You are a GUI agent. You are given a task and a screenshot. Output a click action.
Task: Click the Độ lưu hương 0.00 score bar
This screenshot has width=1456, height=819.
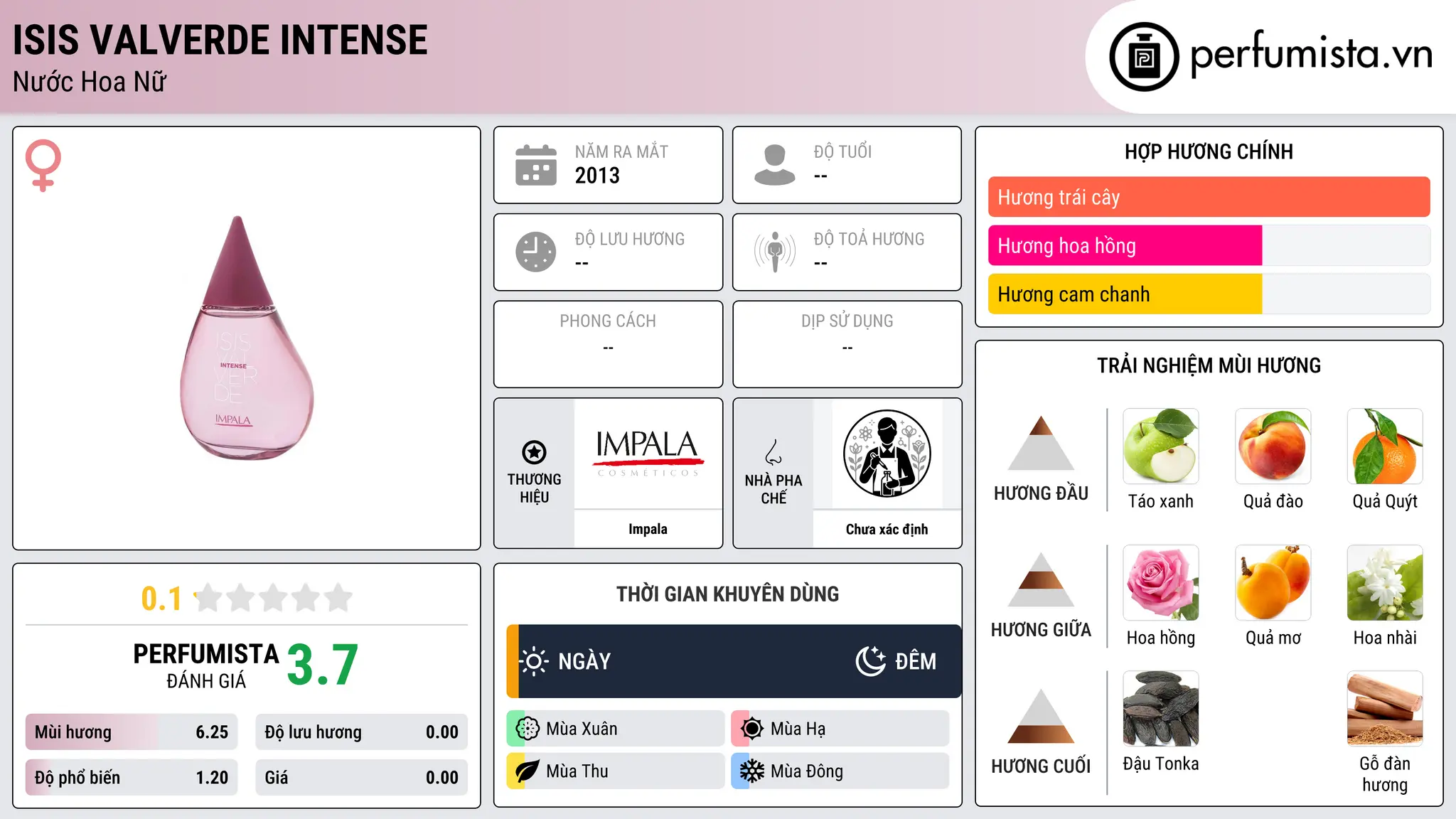tap(361, 732)
